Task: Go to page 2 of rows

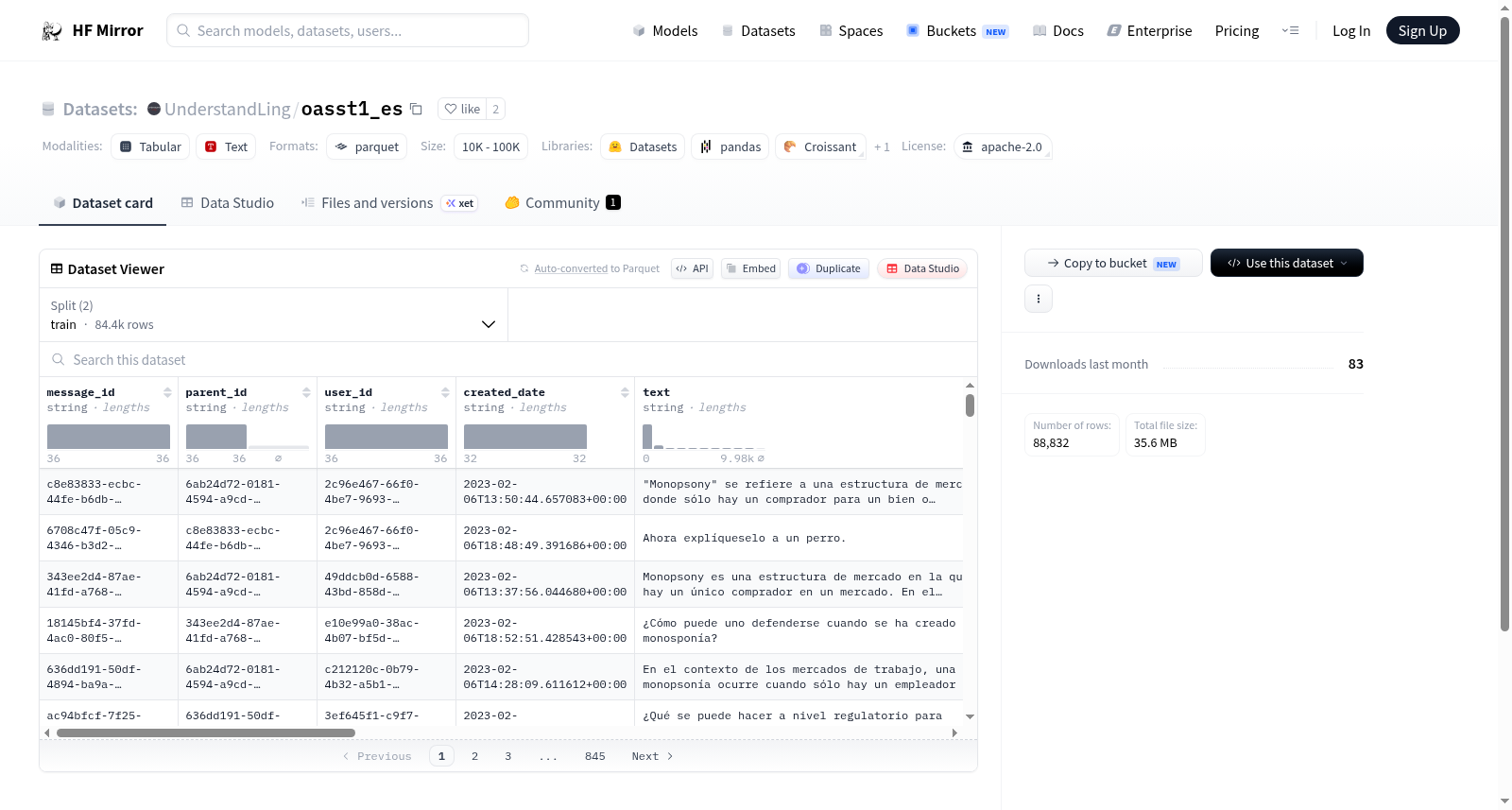Action: [x=474, y=756]
